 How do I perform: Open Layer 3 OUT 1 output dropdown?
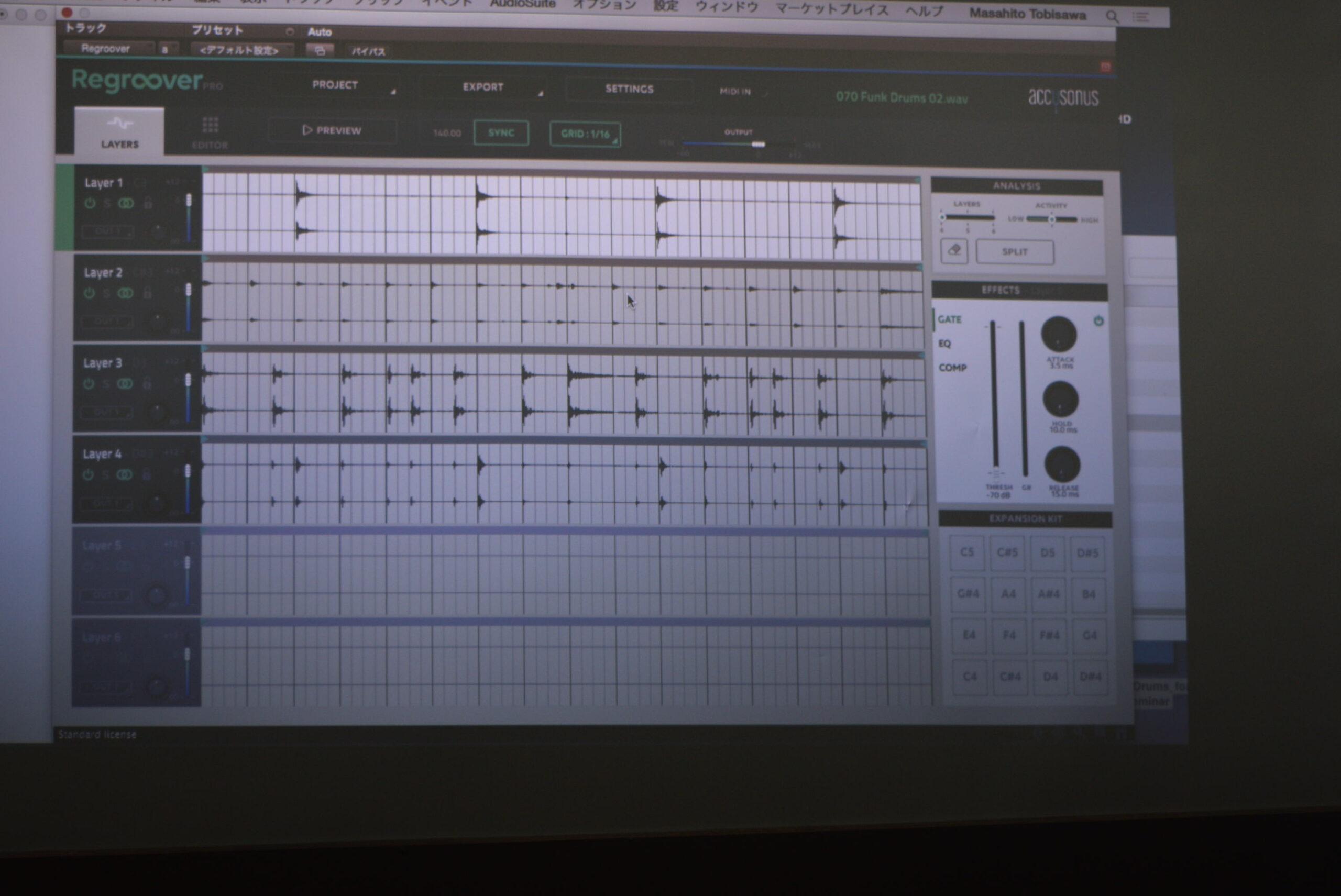click(x=106, y=412)
